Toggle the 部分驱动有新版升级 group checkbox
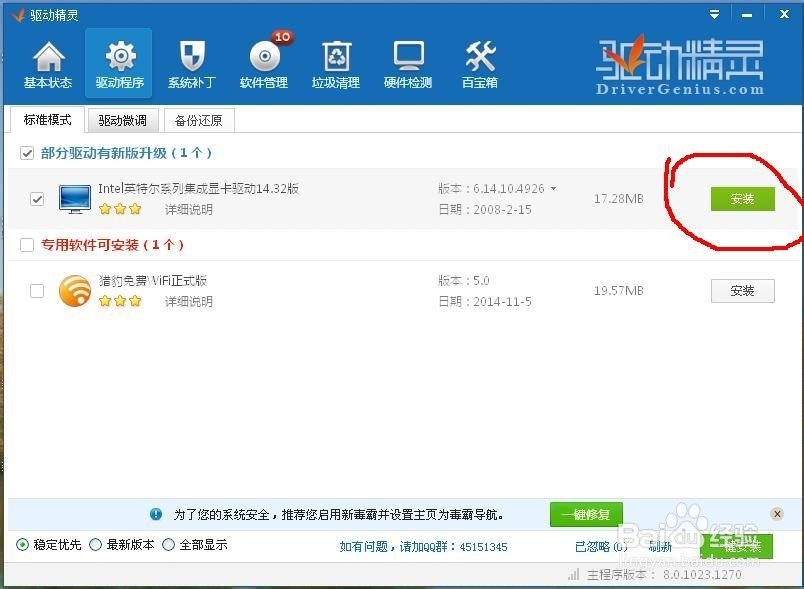804x589 pixels. point(27,153)
